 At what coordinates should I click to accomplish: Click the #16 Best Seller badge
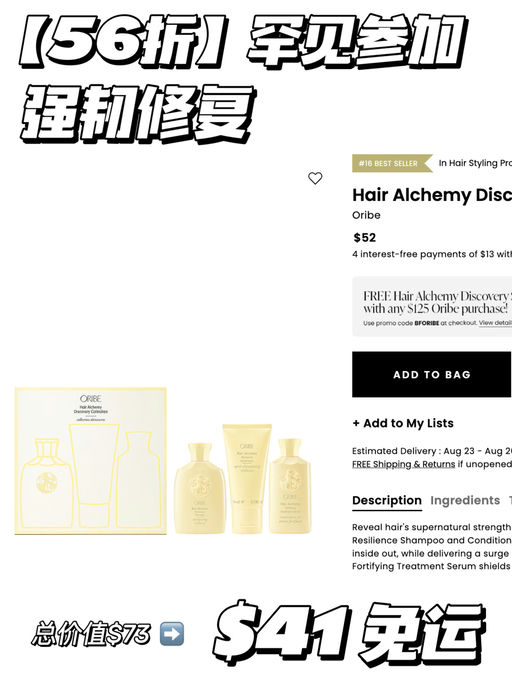[x=392, y=164]
